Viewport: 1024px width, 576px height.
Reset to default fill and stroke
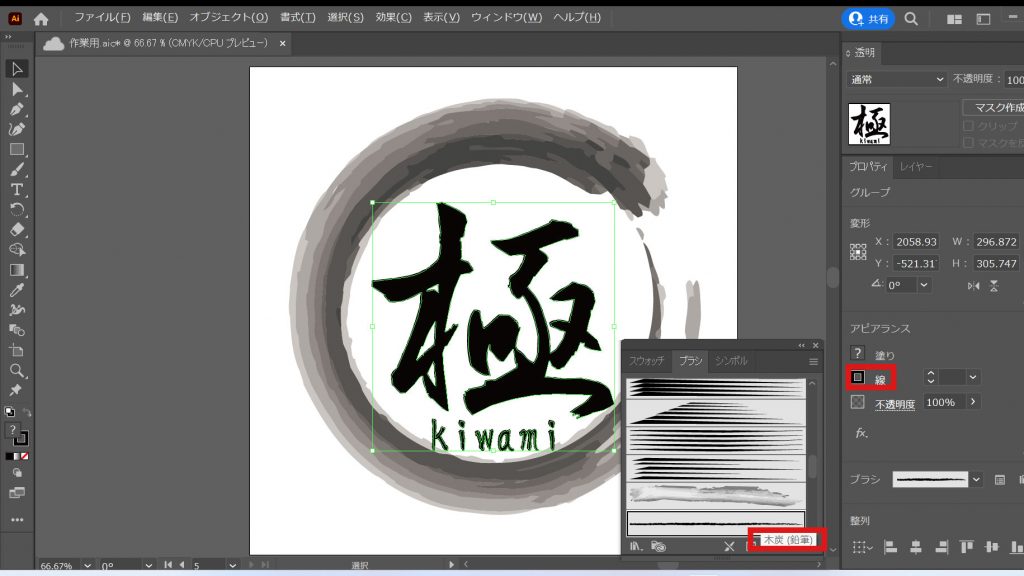(9, 412)
